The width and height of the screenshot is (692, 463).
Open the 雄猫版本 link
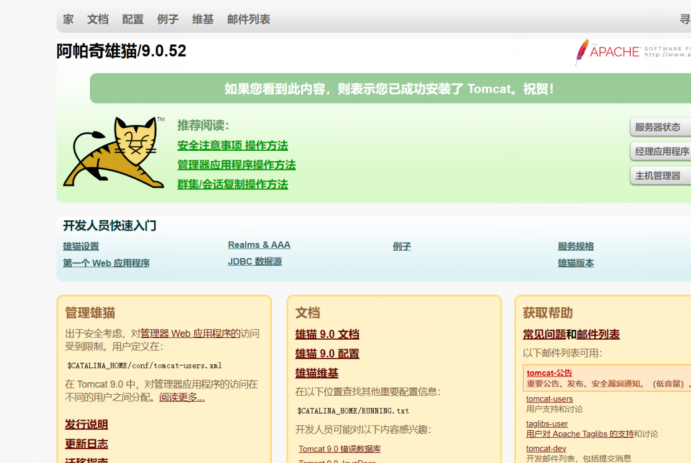pyautogui.click(x=575, y=263)
